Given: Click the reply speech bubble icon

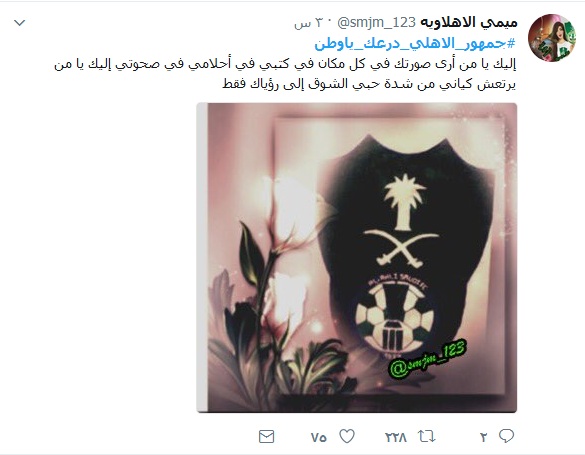Looking at the screenshot, I should (506, 436).
